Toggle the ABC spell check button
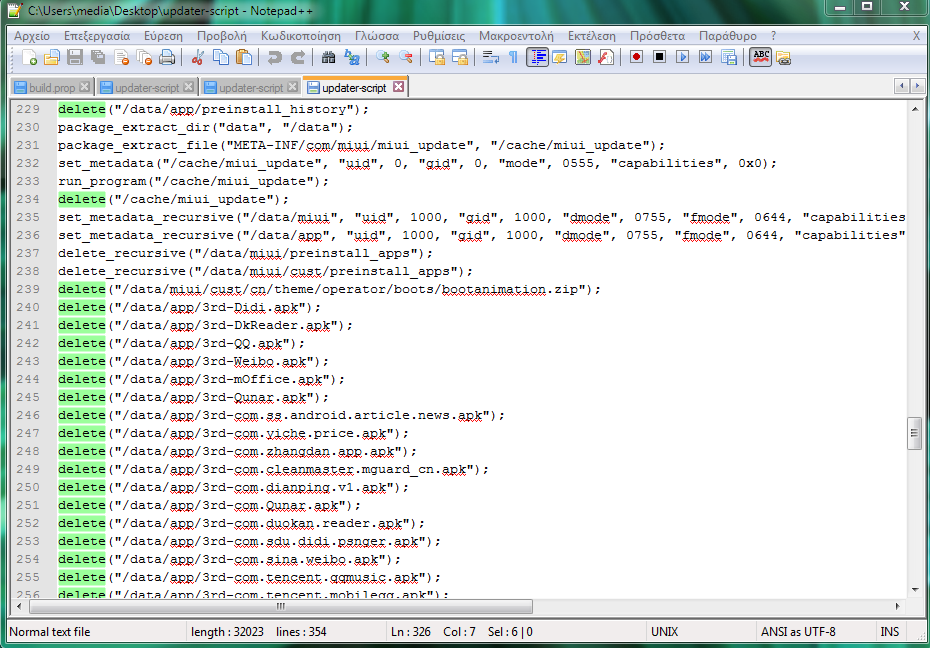The width and height of the screenshot is (930, 648). coord(761,57)
